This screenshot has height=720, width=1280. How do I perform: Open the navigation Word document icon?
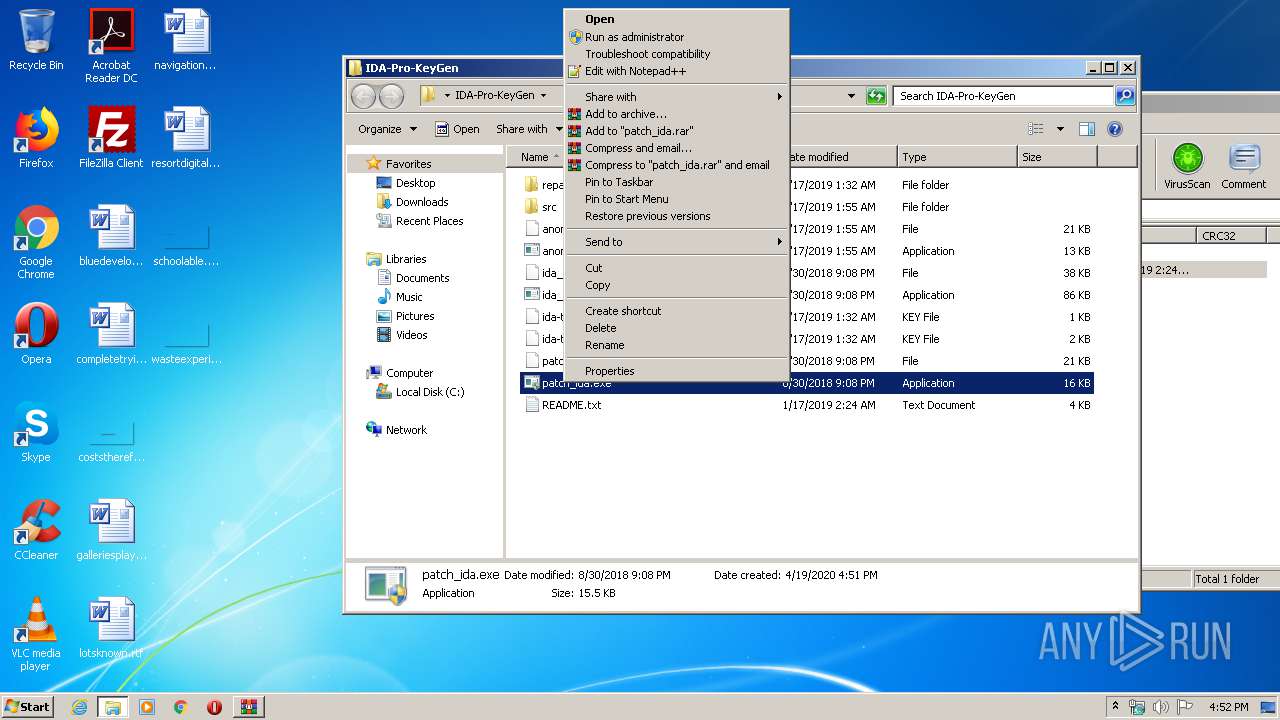[x=186, y=40]
